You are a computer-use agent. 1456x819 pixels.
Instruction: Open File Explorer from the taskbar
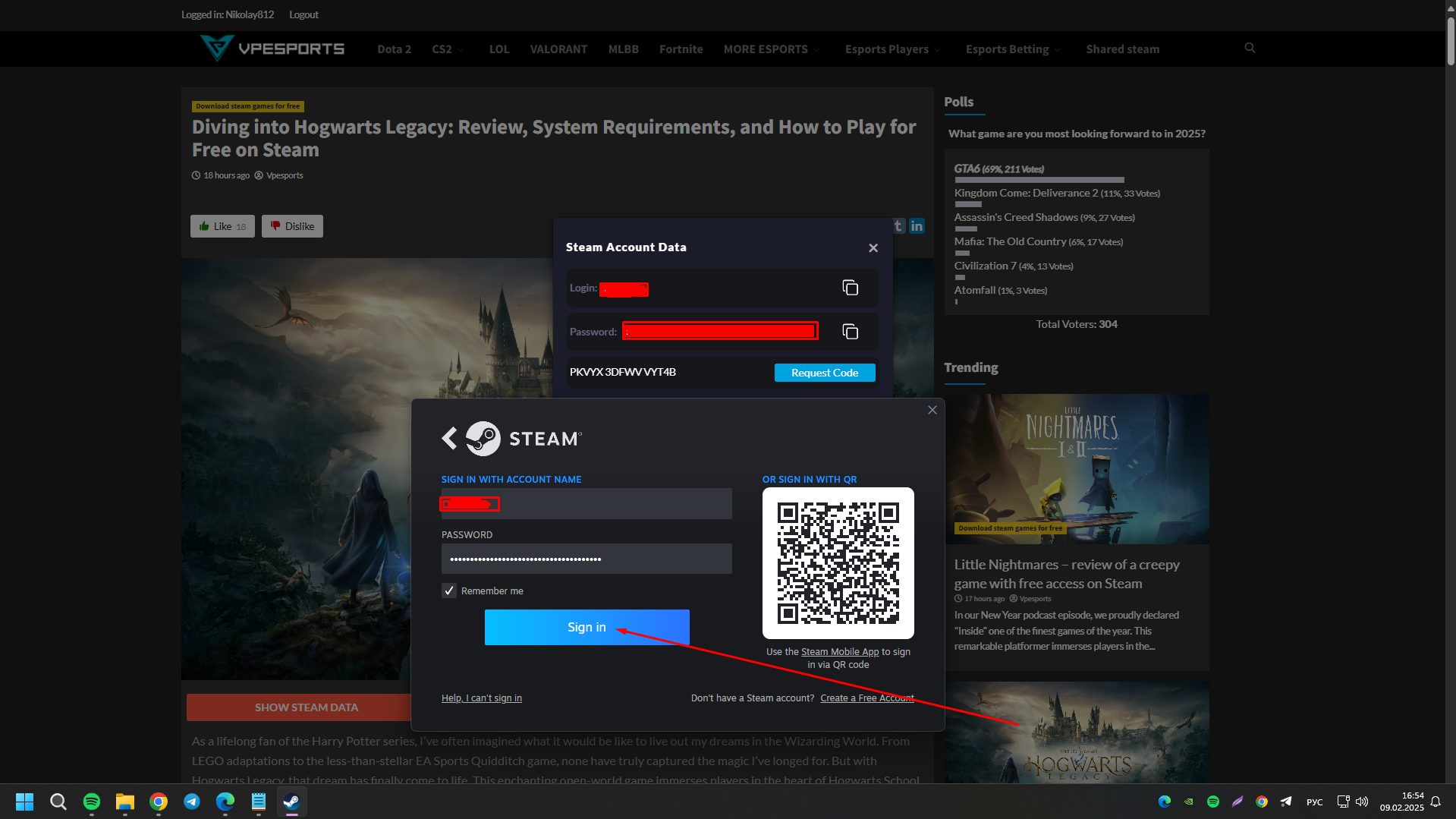point(125,802)
